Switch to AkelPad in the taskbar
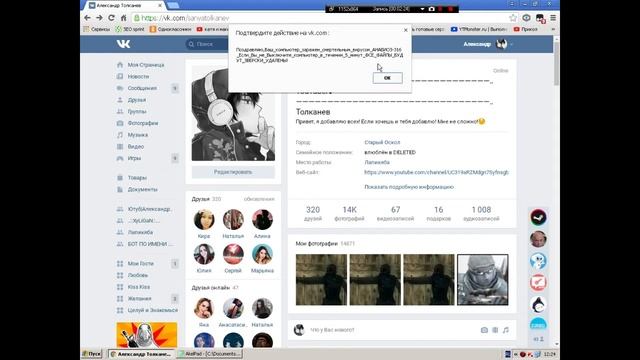 pyautogui.click(x=210, y=354)
